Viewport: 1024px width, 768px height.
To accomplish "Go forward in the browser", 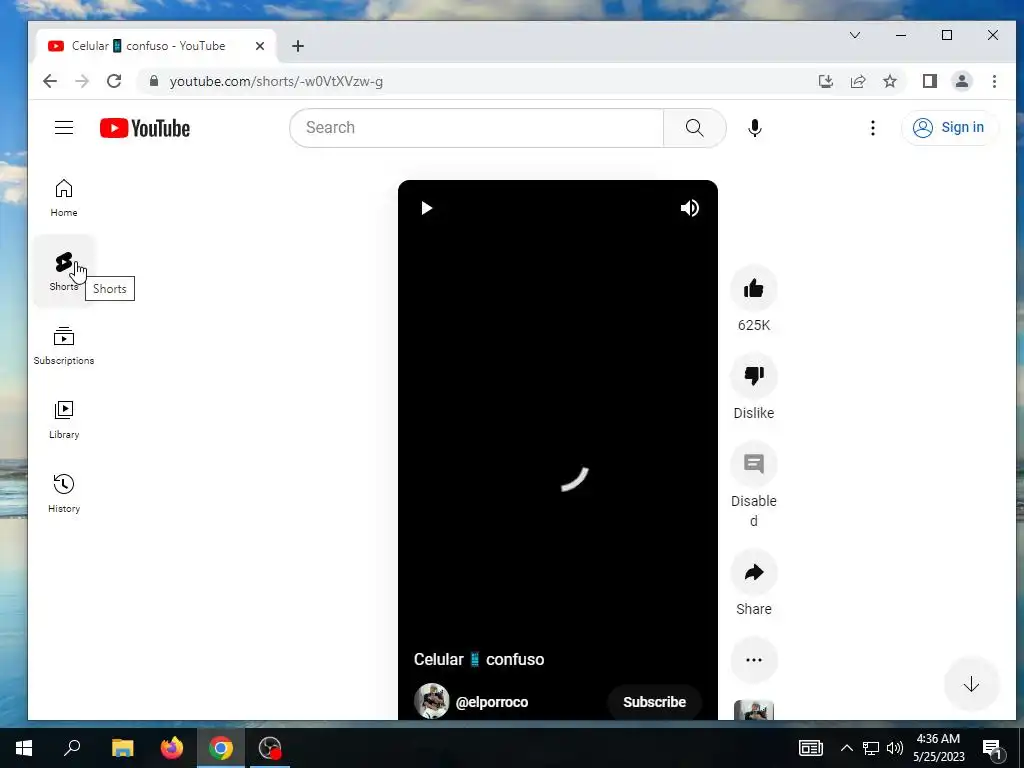I will [x=82, y=81].
